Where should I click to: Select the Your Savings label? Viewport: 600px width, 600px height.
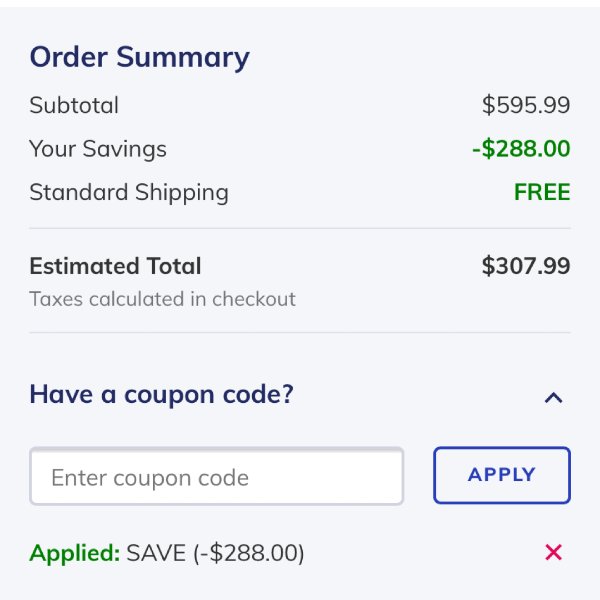tap(98, 149)
